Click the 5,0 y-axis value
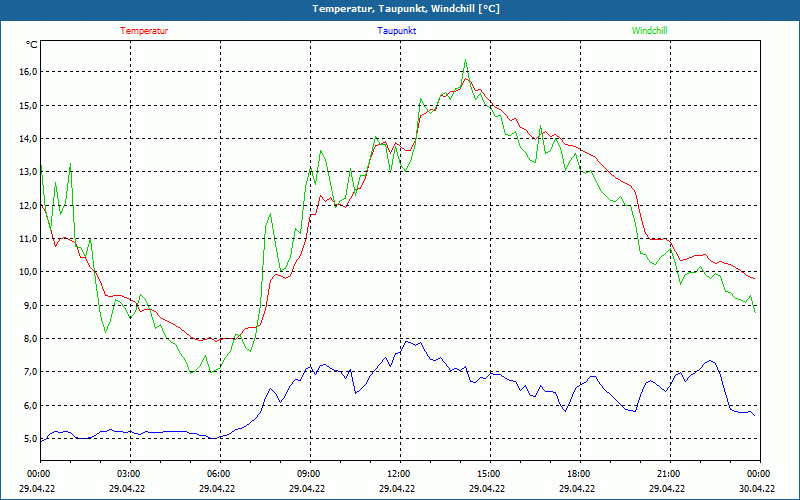The width and height of the screenshot is (800, 500). [27, 439]
